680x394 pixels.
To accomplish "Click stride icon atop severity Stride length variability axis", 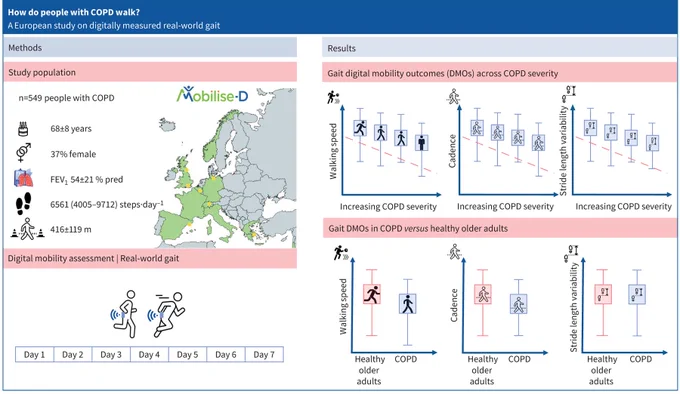I will pyautogui.click(x=569, y=93).
